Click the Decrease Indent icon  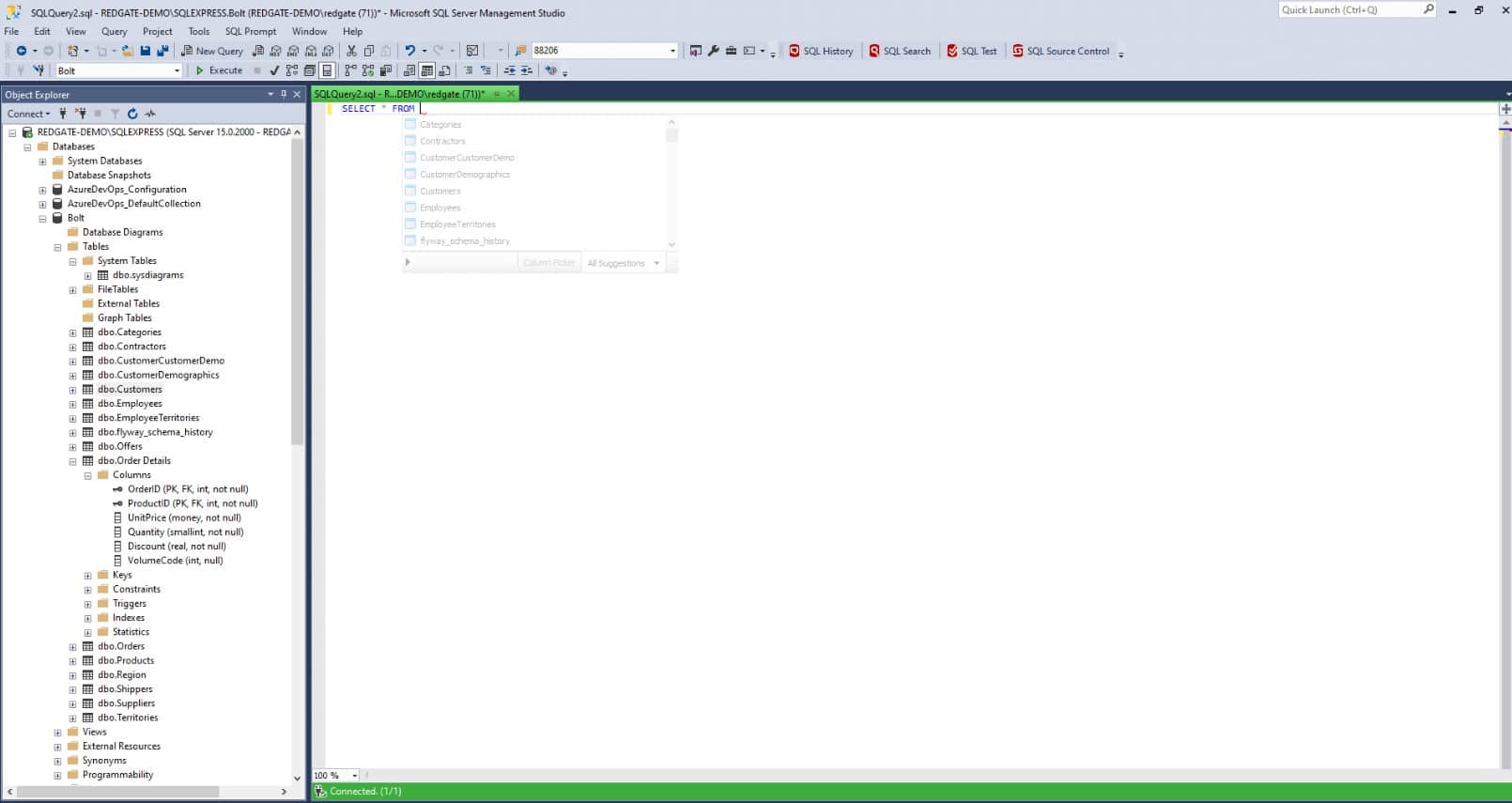coord(510,70)
